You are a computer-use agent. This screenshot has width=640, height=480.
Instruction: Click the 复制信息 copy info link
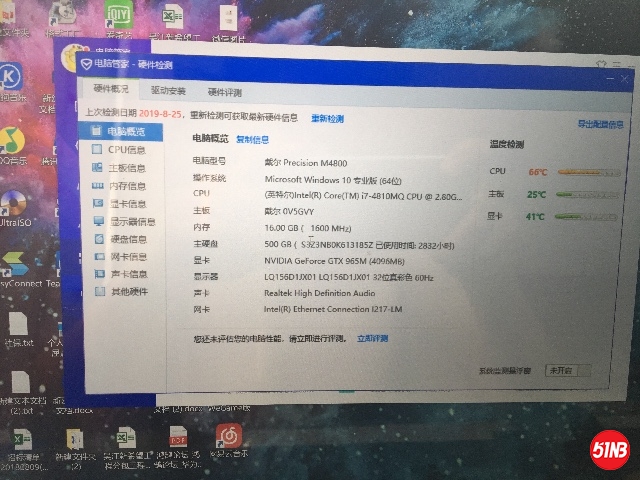[252, 140]
